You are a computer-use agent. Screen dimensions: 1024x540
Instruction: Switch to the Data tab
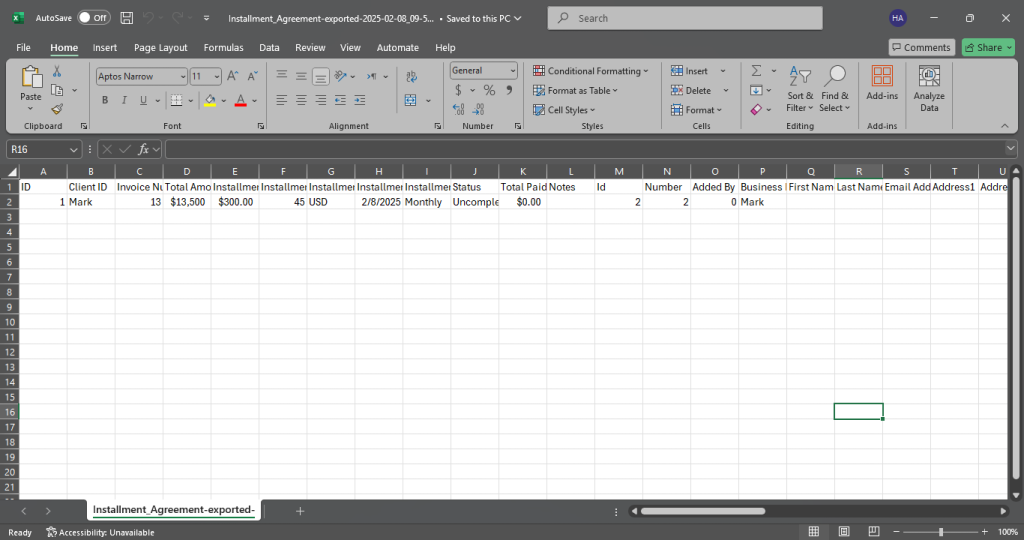pyautogui.click(x=269, y=48)
